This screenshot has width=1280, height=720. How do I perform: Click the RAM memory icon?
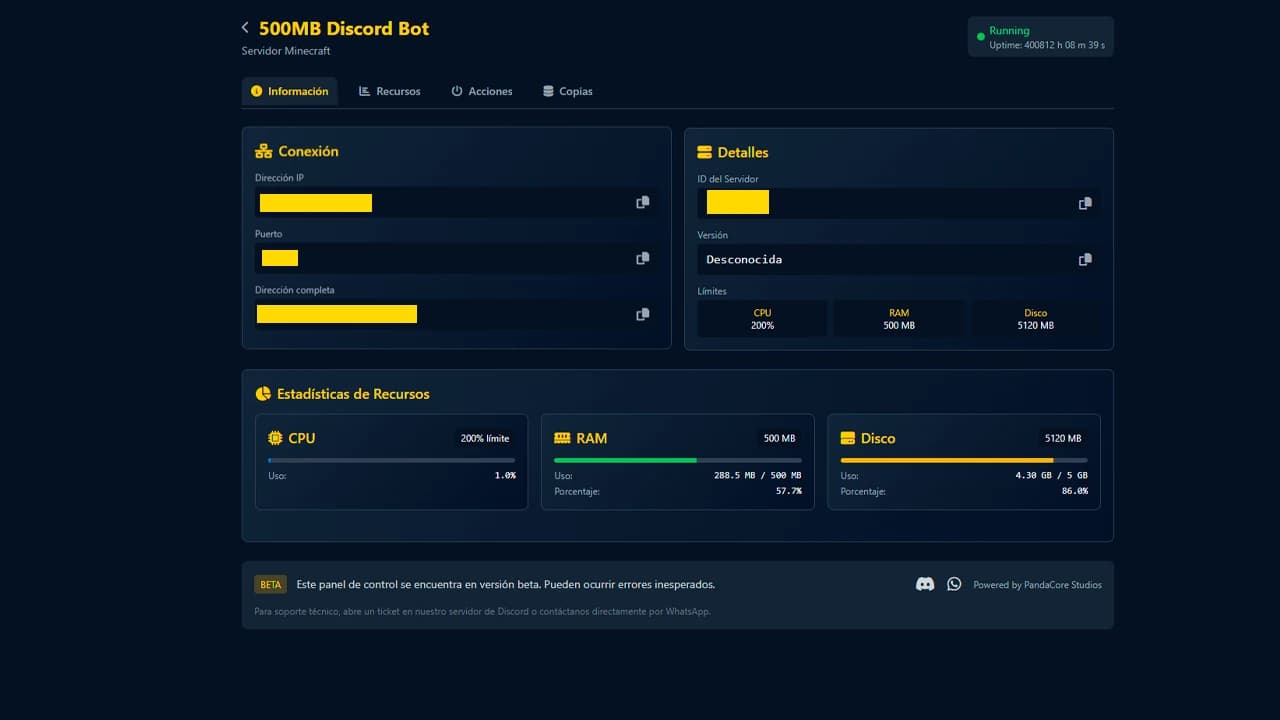(562, 438)
